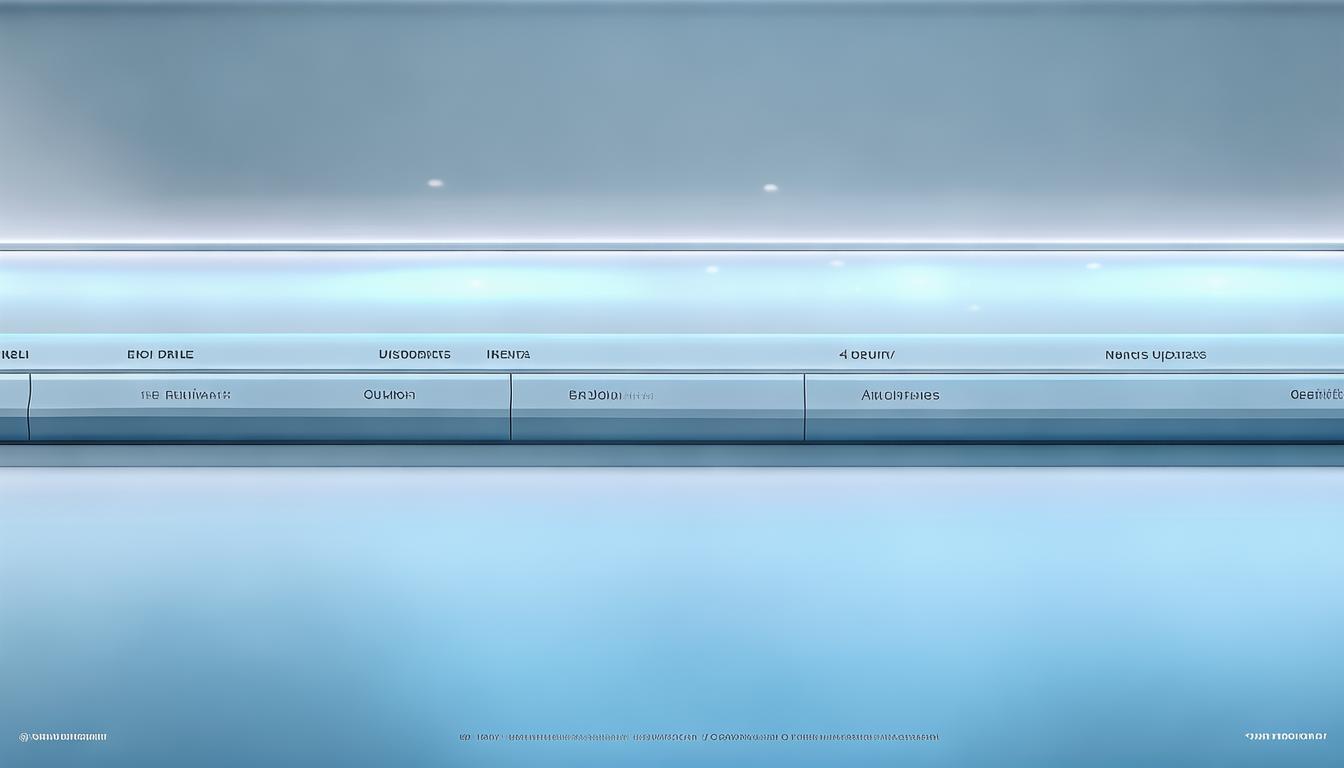
Task: Click the bright horizontal line below top banner
Action: pos(672,243)
